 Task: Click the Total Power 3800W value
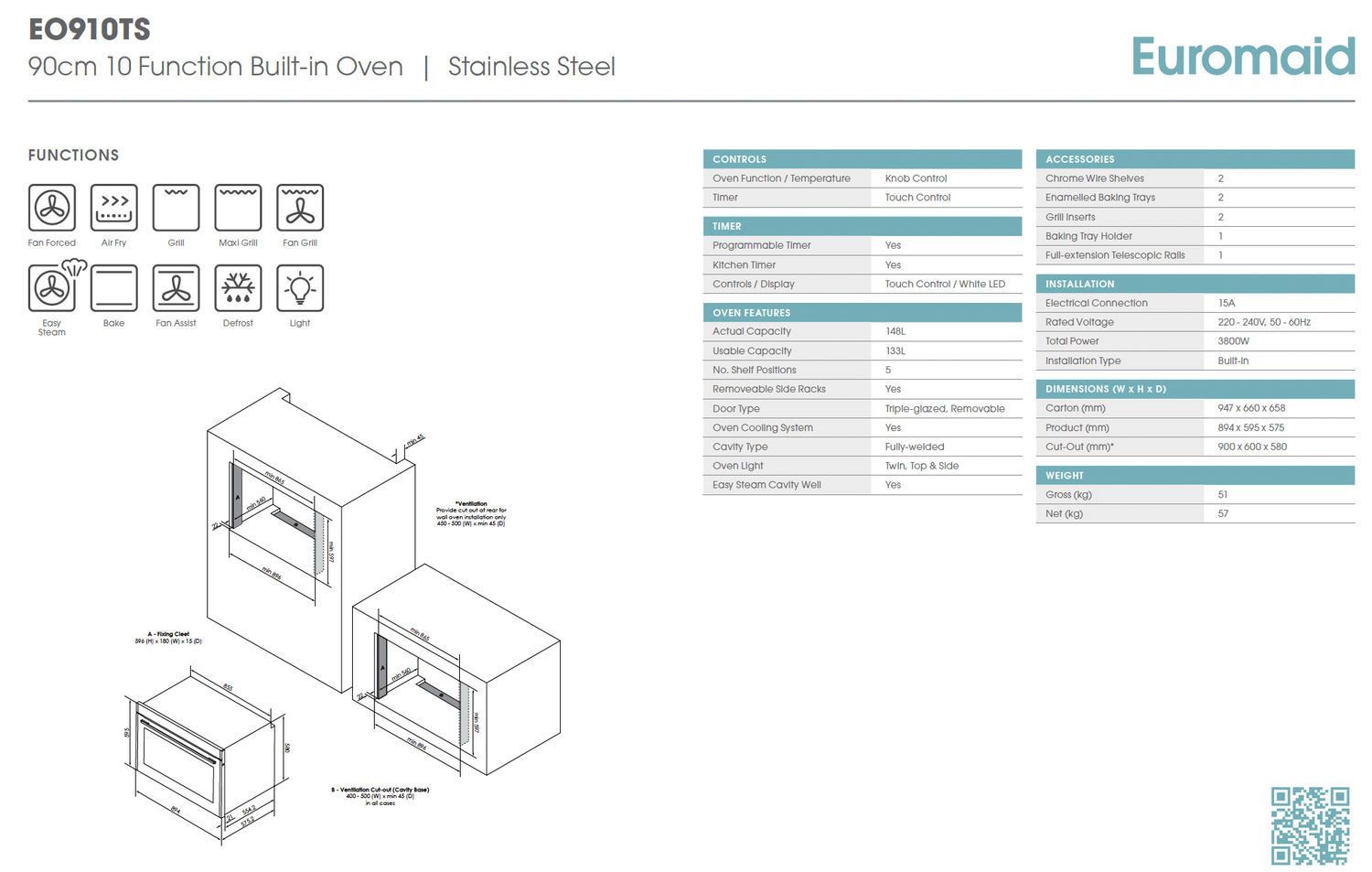pos(1233,341)
